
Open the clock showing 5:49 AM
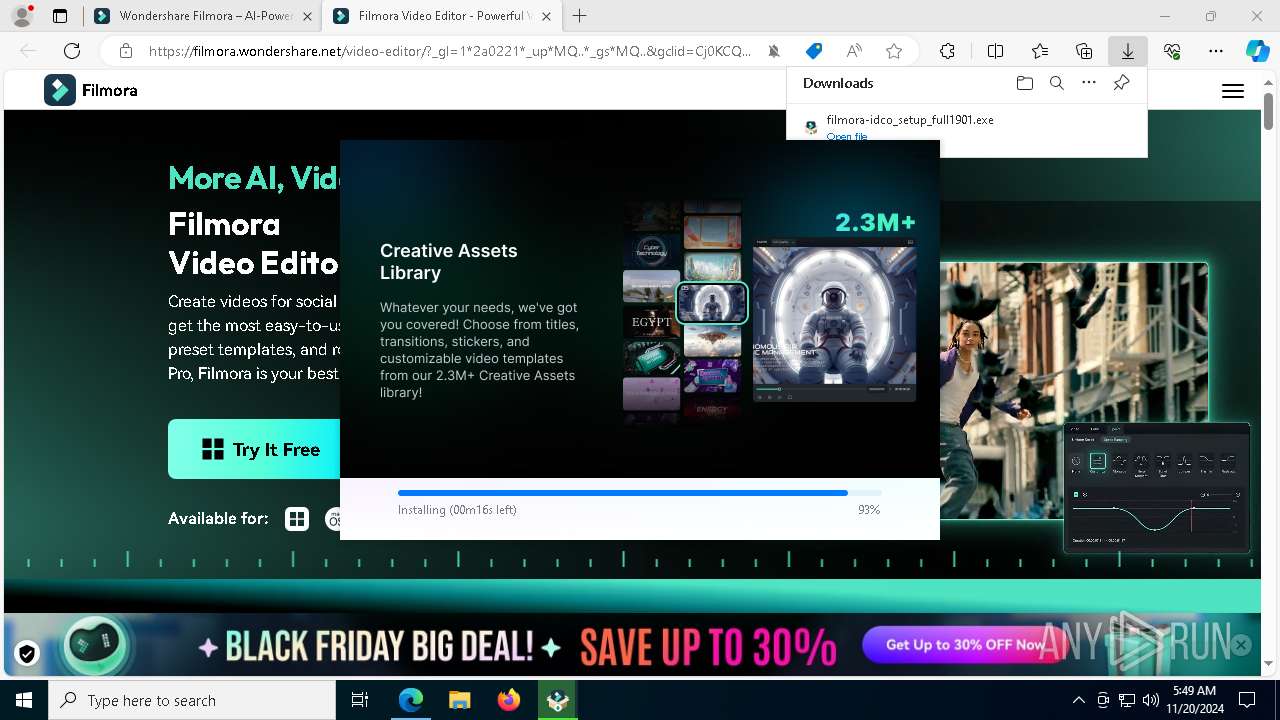point(1194,700)
